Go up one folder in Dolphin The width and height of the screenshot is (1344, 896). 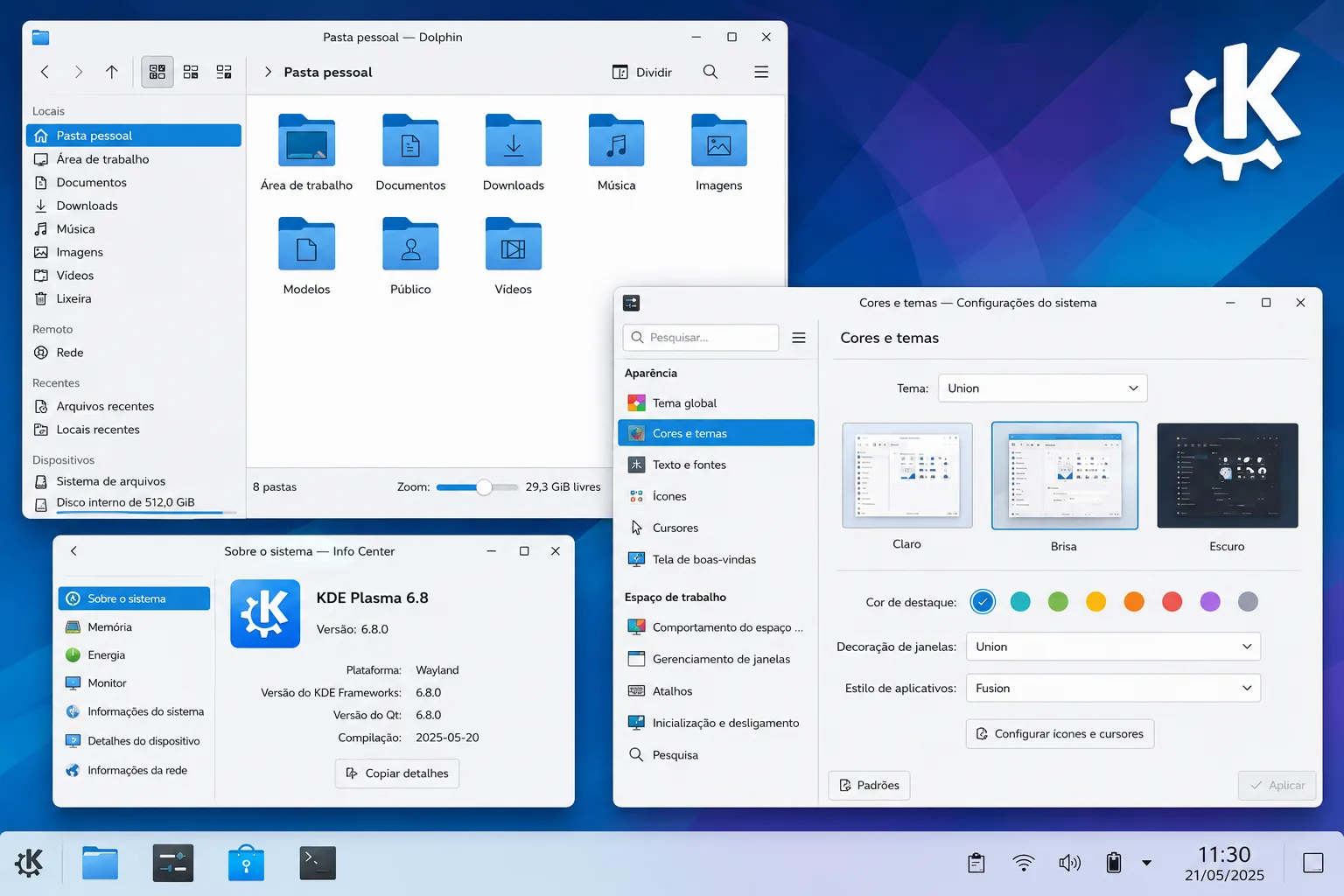(x=112, y=72)
